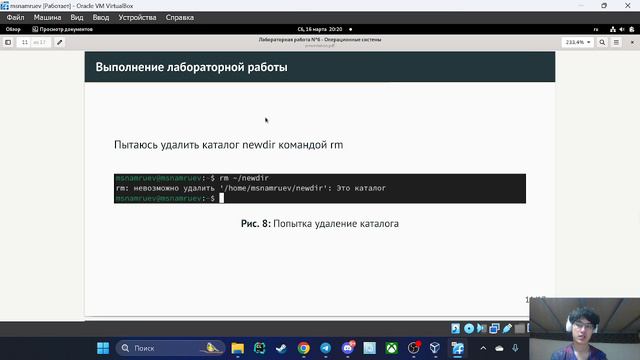Open the light blue app after Discord
This screenshot has width=640, height=360.
pyautogui.click(x=370, y=348)
